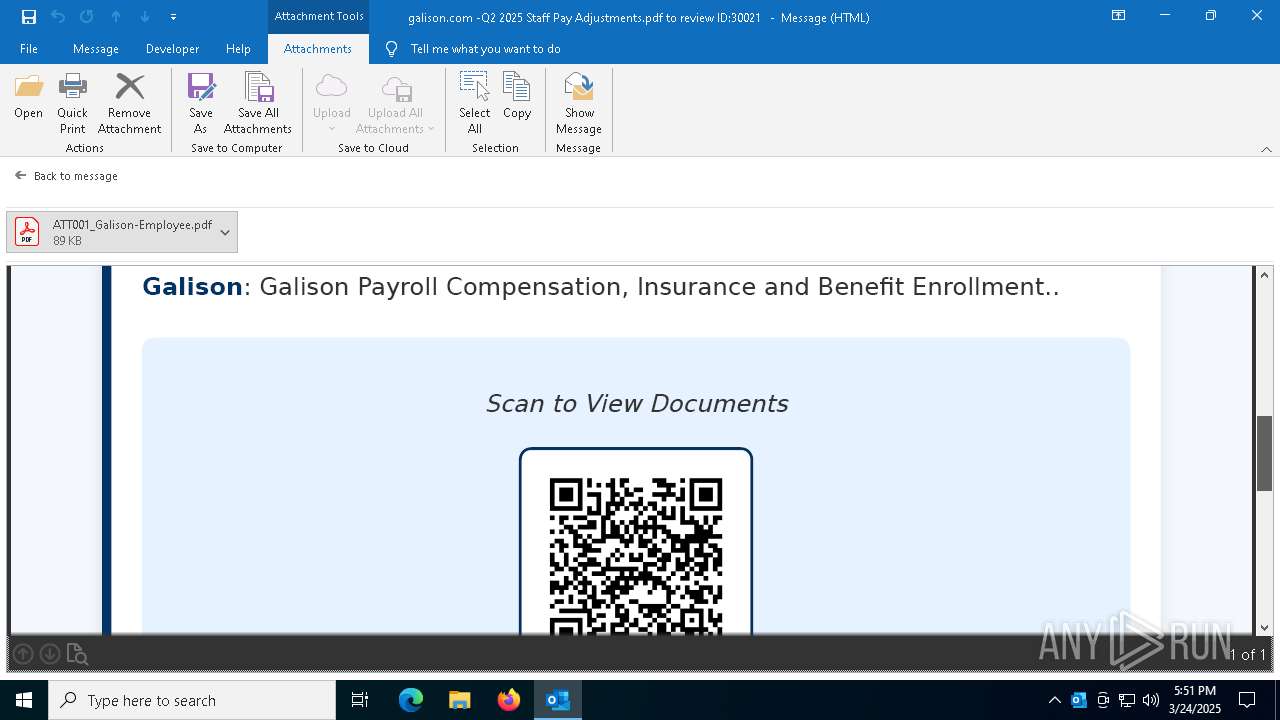
Task: Click preview pane scroll down arrow
Action: click(x=1265, y=628)
